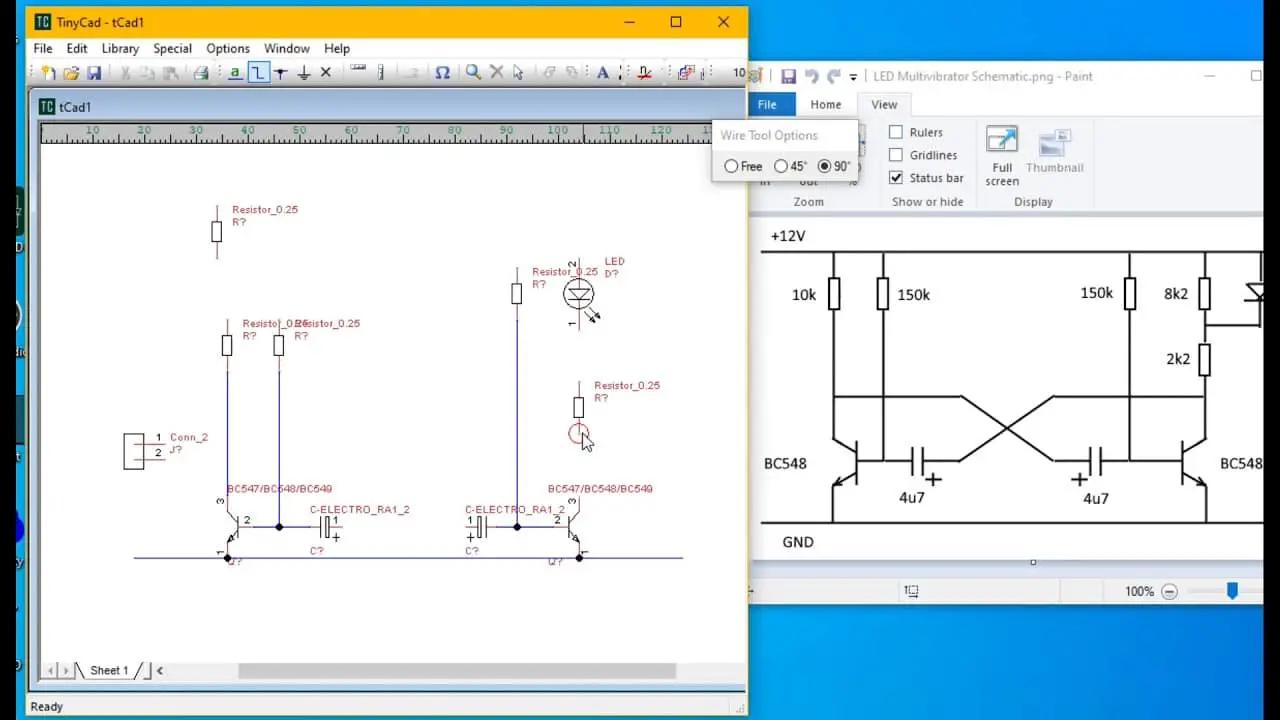Viewport: 1280px width, 720px height.
Task: Click the TinyCAD horizontal scrollbar thumb
Action: tap(457, 671)
